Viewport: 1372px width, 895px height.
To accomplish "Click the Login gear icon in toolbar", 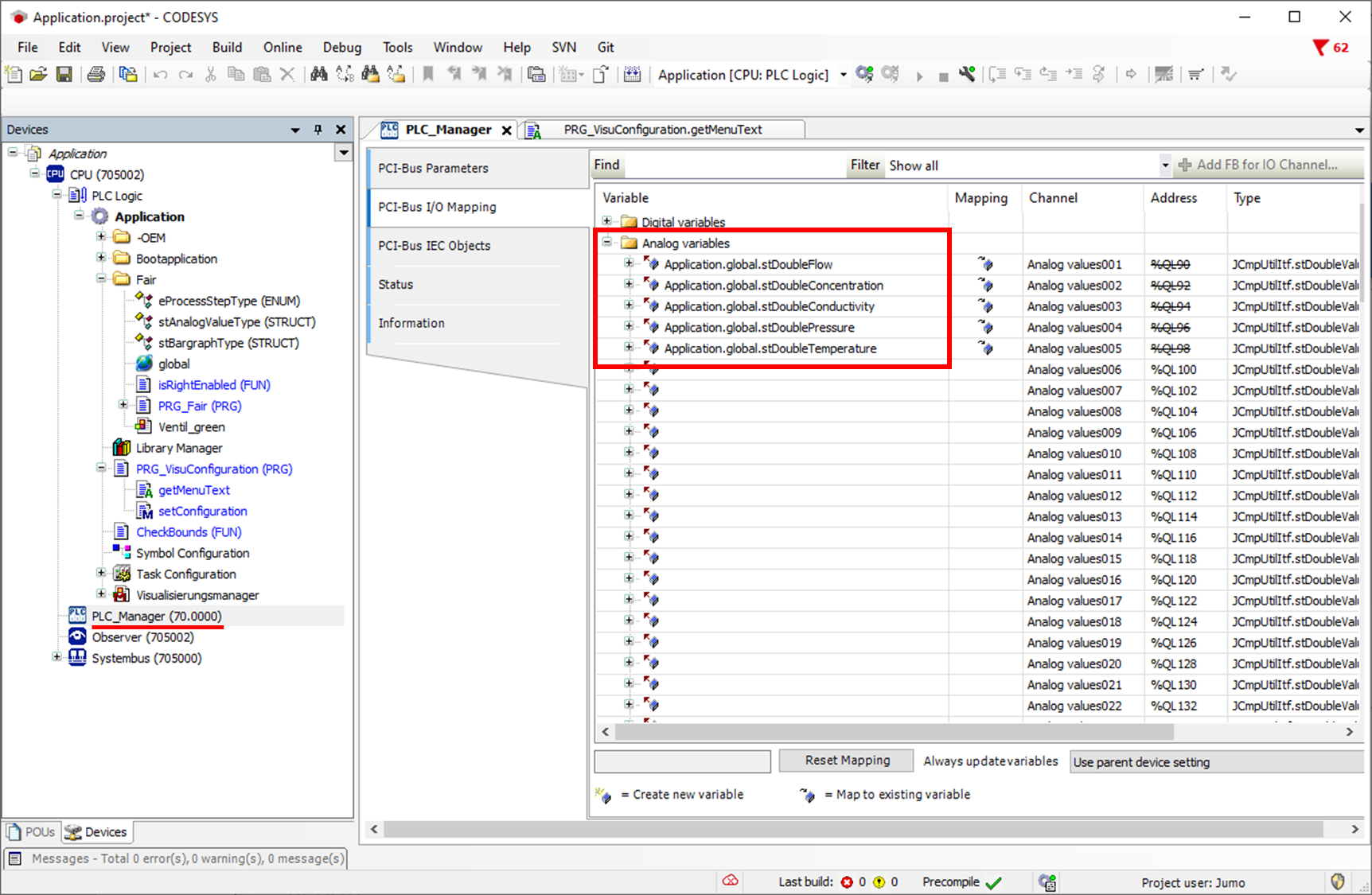I will pyautogui.click(x=864, y=74).
